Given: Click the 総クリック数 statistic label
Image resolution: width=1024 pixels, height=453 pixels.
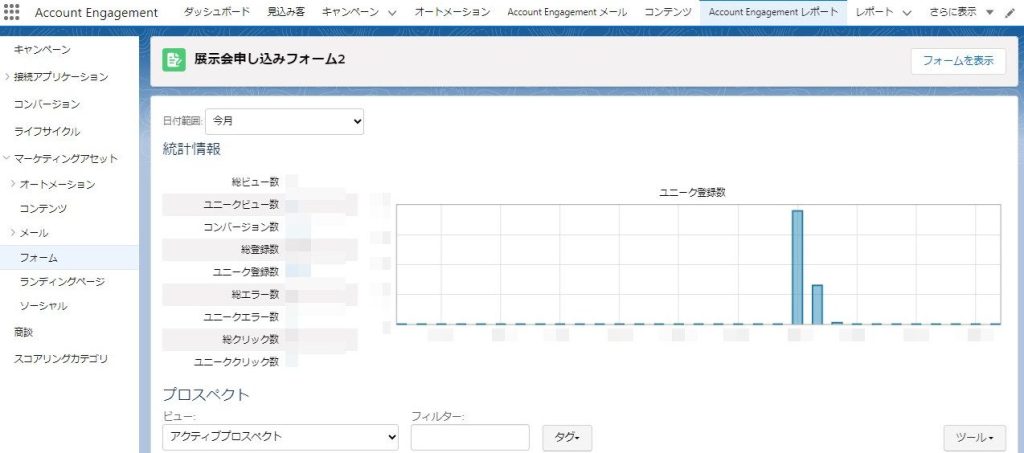Looking at the screenshot, I should click(251, 339).
